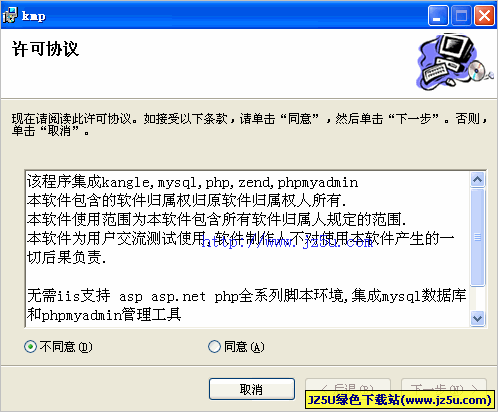Click inside the license agreement text box
Viewport: 498px width, 412px height.
click(x=247, y=249)
